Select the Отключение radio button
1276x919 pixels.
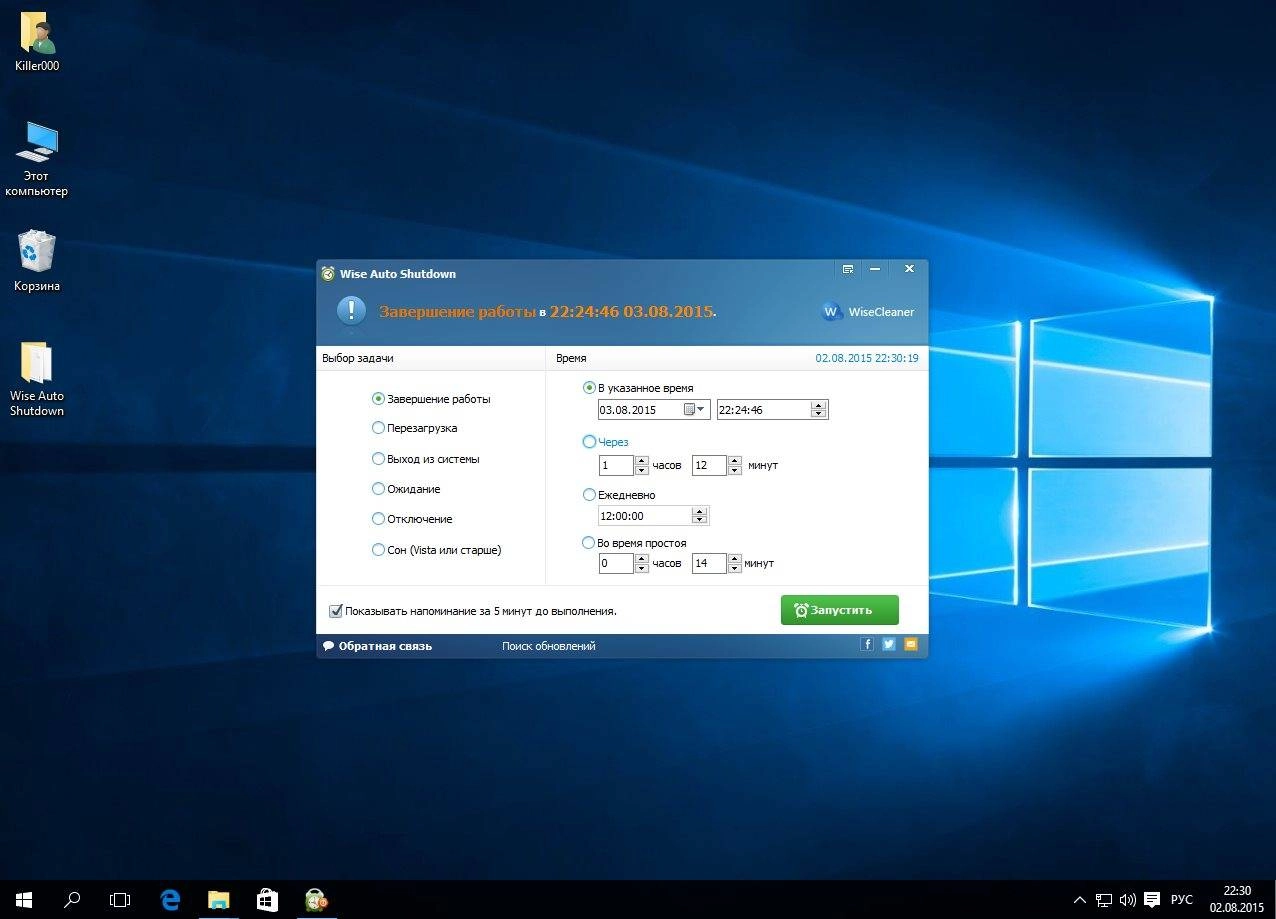pyautogui.click(x=378, y=519)
